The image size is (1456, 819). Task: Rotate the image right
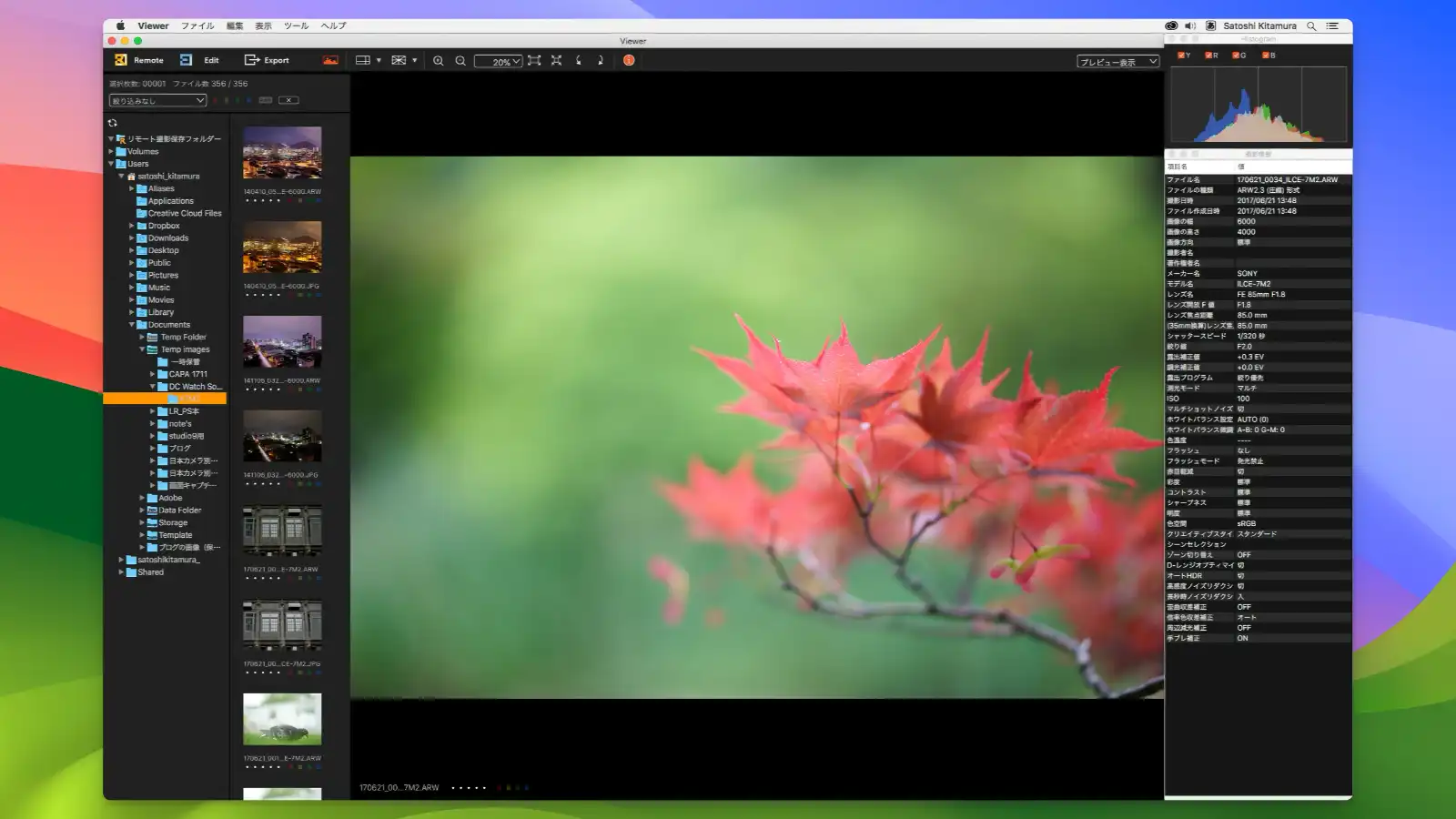click(x=601, y=60)
